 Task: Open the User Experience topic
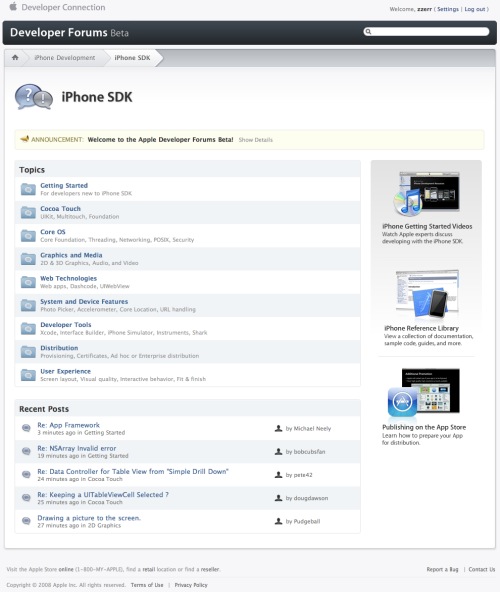(65, 371)
